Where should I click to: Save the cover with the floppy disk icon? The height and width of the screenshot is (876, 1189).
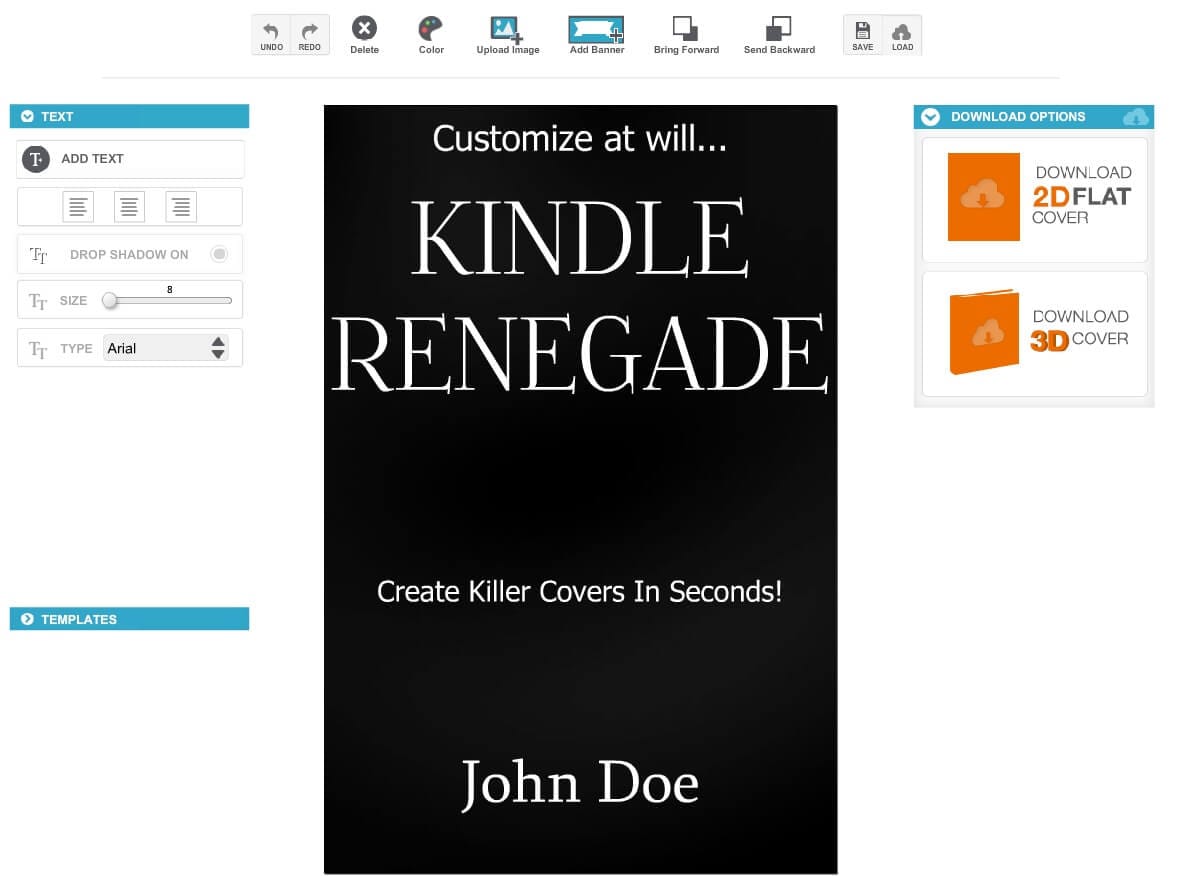click(863, 35)
